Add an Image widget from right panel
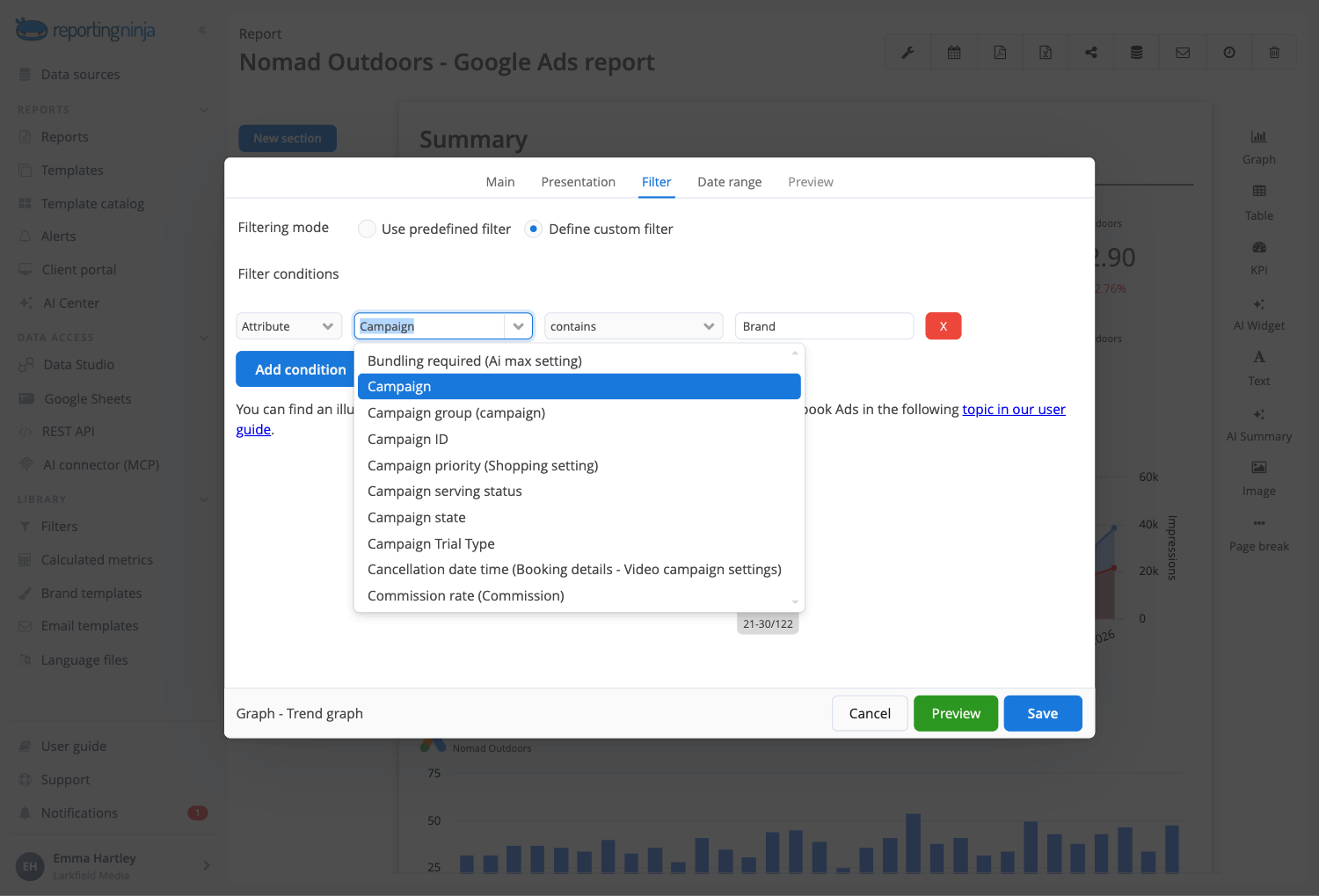This screenshot has height=896, width=1319. 1259,479
